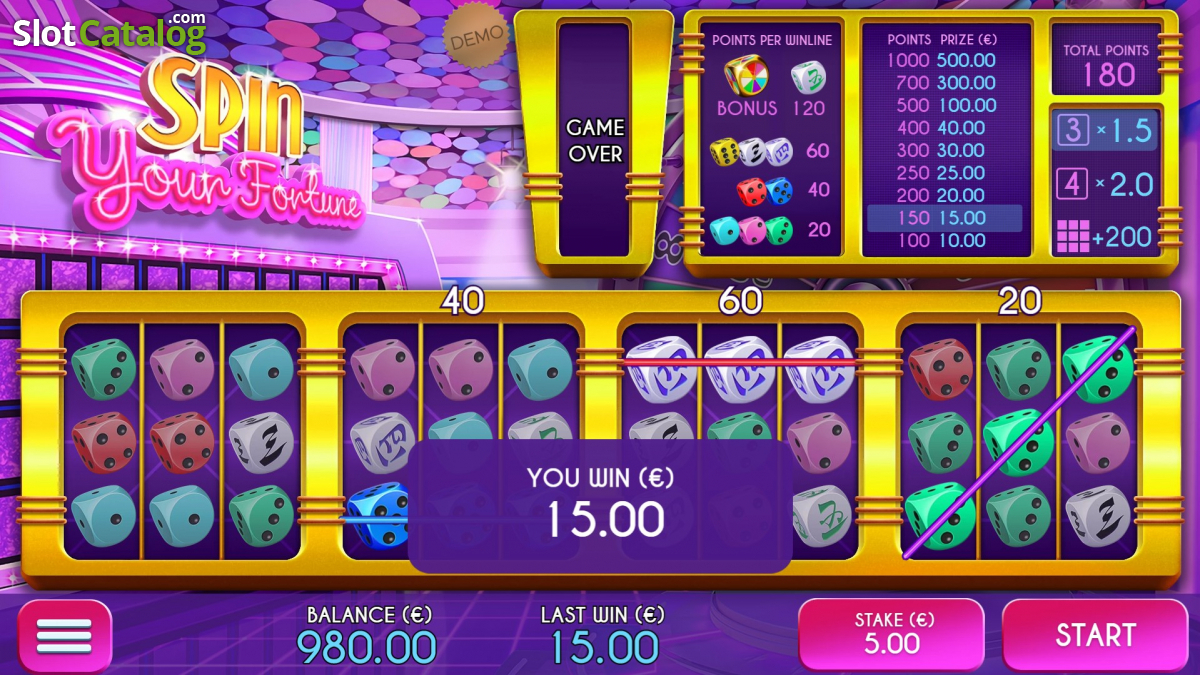Click the YOU WIN 15.00 popup
Viewport: 1200px width, 675px height.
point(600,506)
